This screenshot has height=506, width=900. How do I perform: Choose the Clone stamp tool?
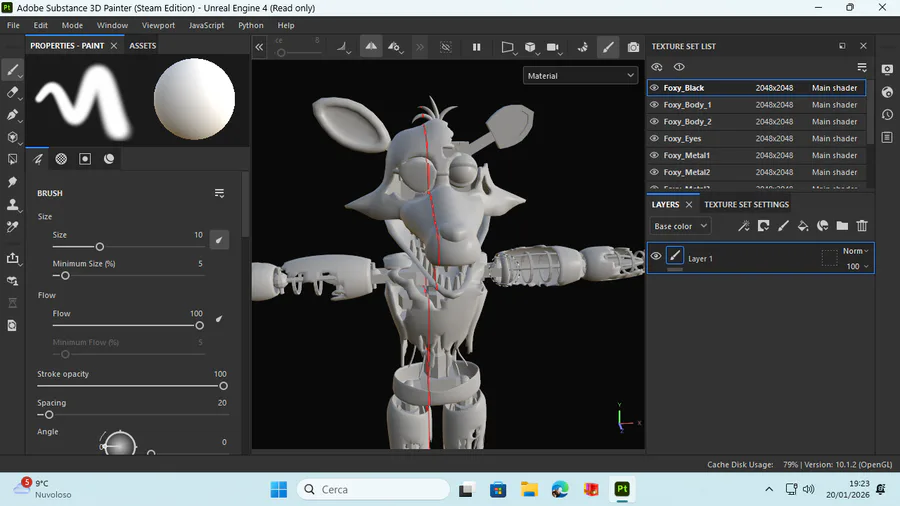click(x=13, y=205)
